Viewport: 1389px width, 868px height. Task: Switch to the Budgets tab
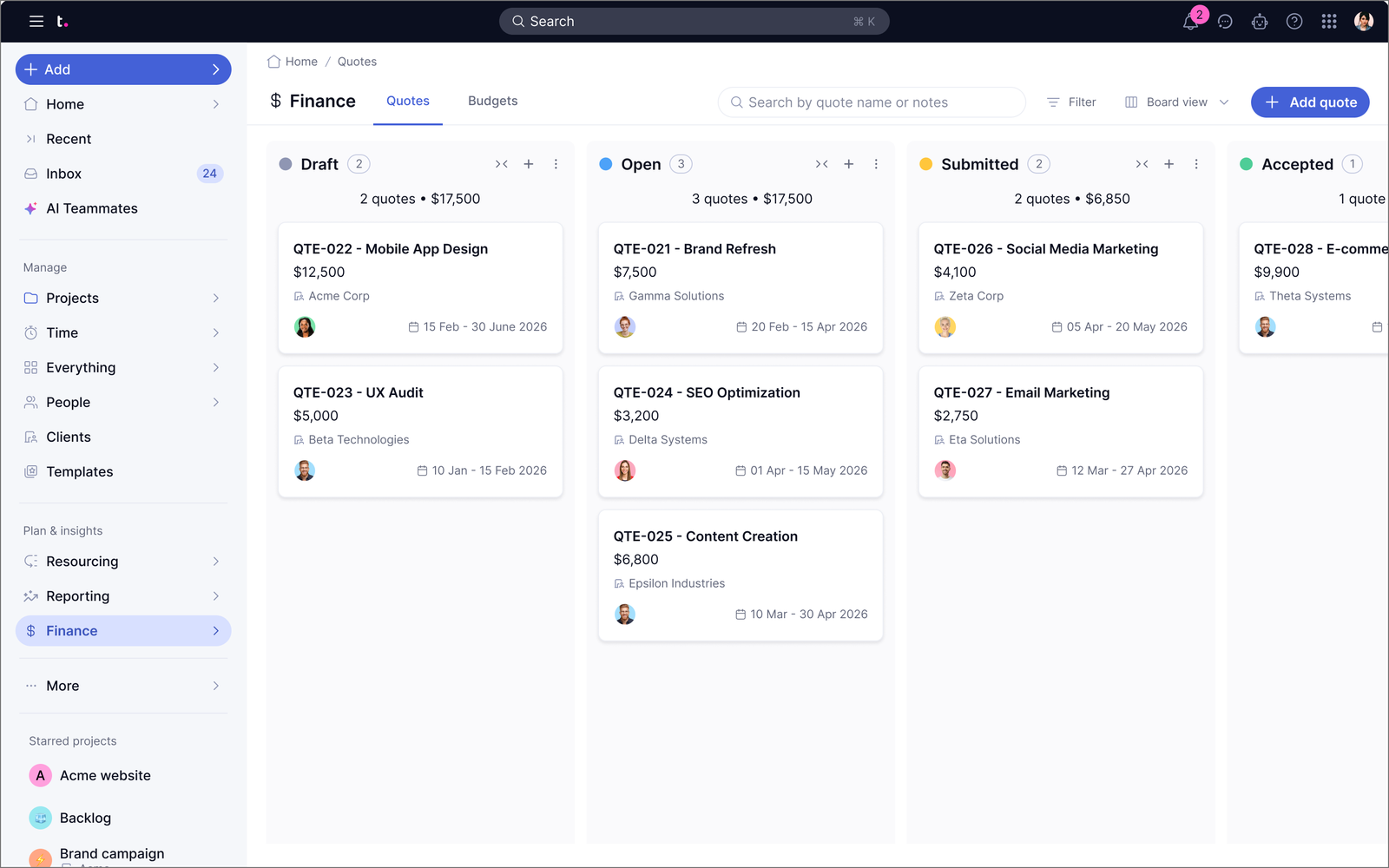click(x=492, y=102)
